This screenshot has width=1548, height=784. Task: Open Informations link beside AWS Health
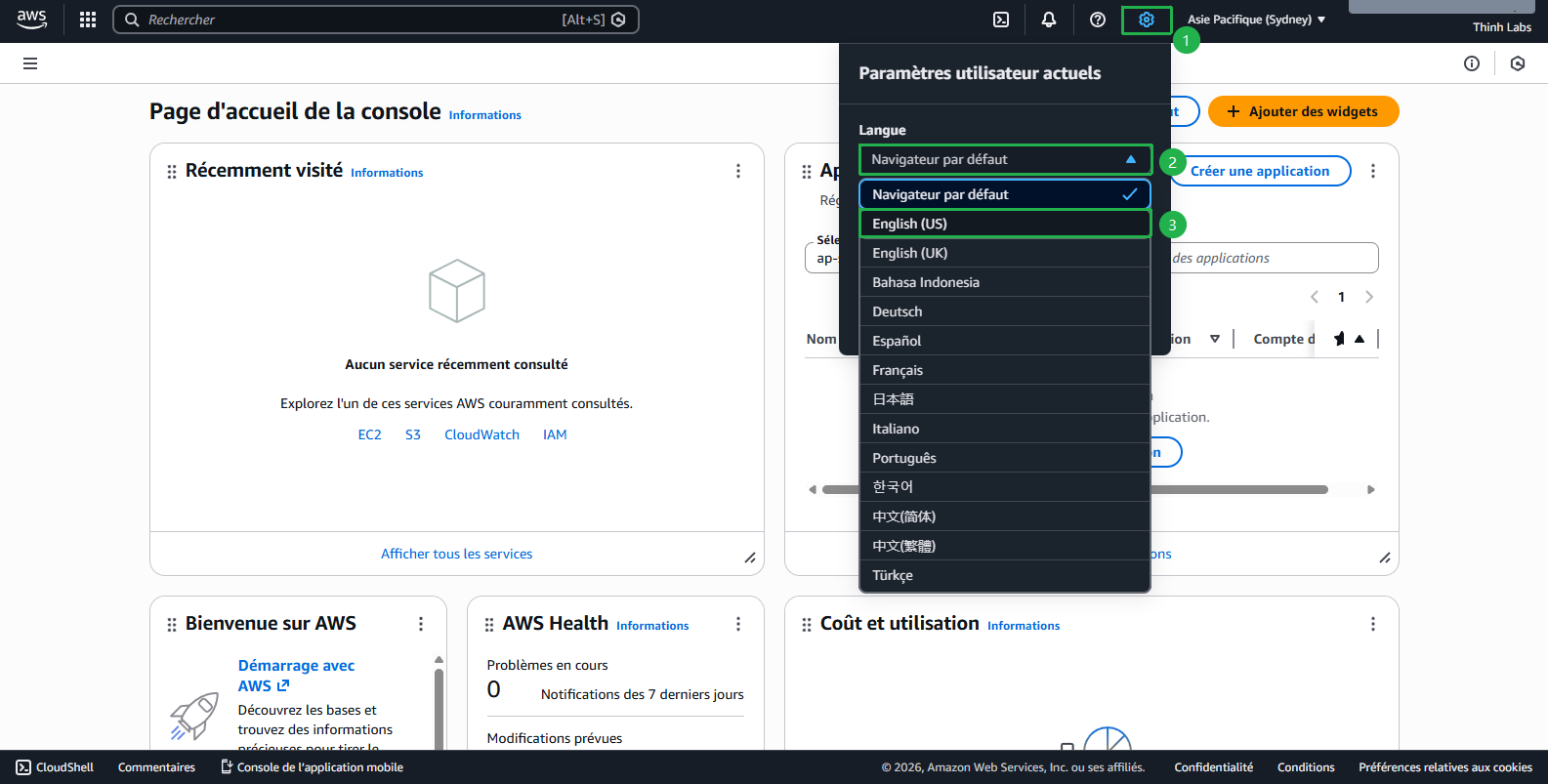click(652, 626)
